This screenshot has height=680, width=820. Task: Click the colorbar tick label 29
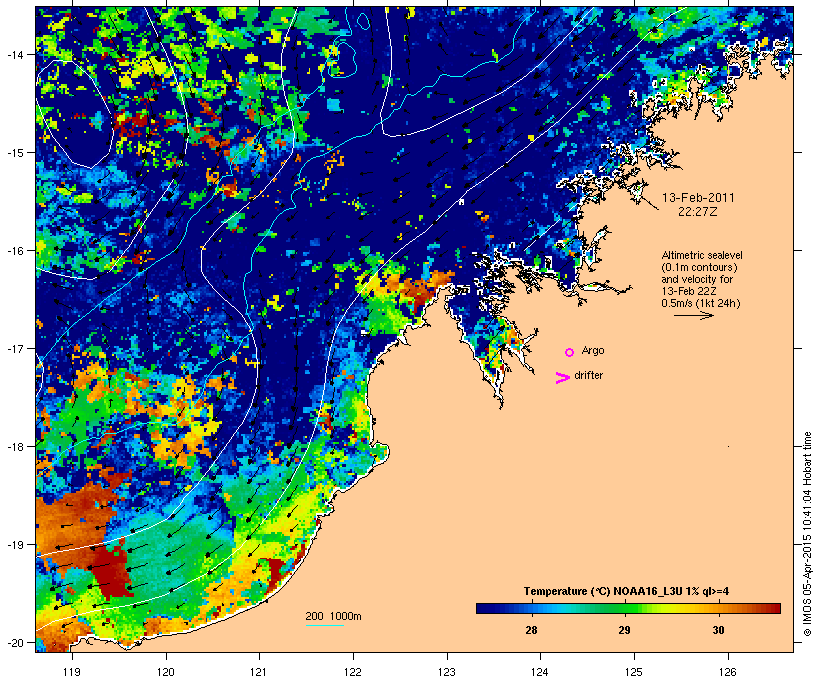pos(624,630)
